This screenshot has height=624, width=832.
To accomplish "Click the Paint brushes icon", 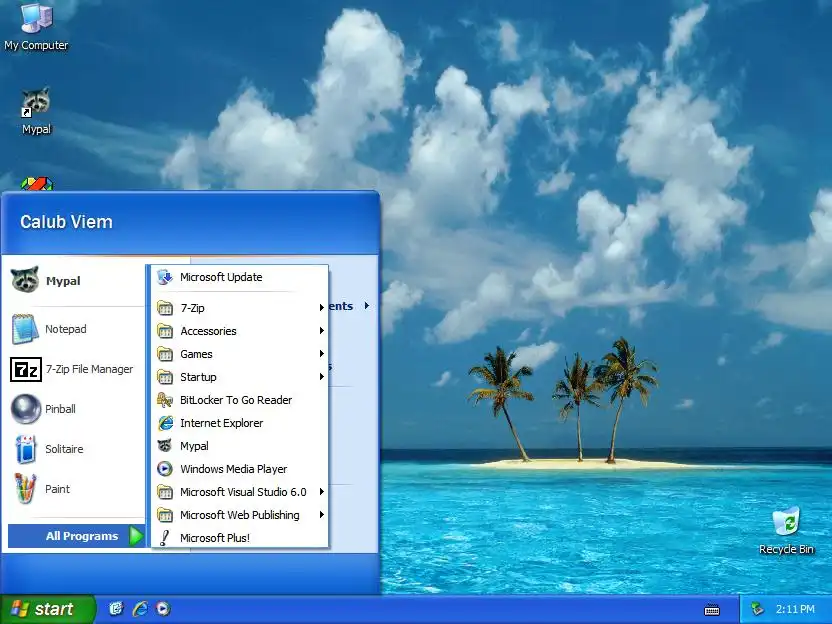I will pyautogui.click(x=25, y=489).
